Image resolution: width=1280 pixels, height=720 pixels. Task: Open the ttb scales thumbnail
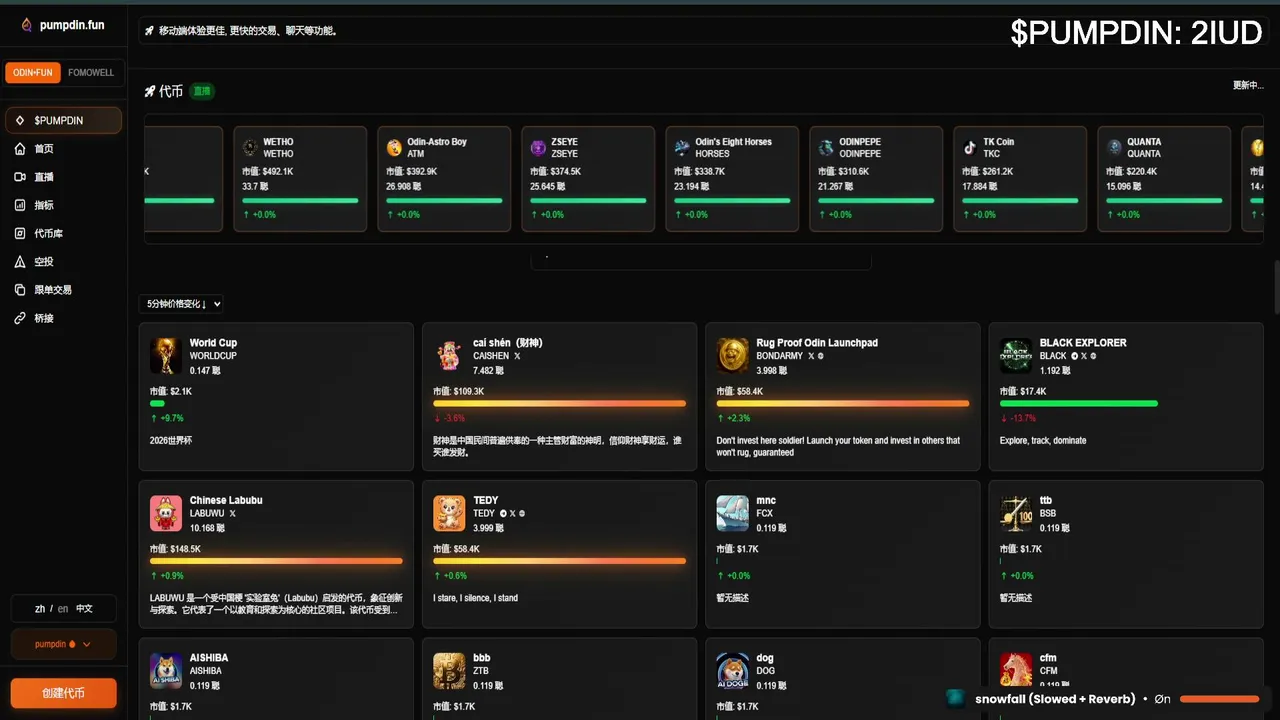(1016, 513)
